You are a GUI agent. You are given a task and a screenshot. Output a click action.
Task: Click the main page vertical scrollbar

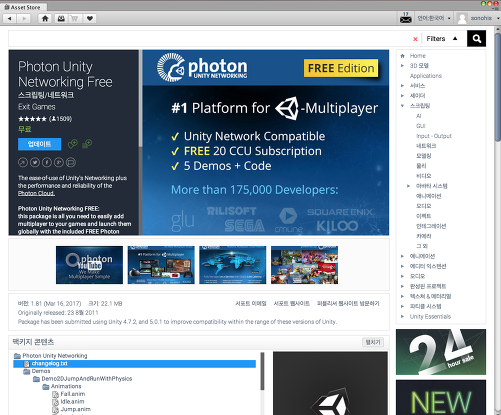click(x=498, y=87)
